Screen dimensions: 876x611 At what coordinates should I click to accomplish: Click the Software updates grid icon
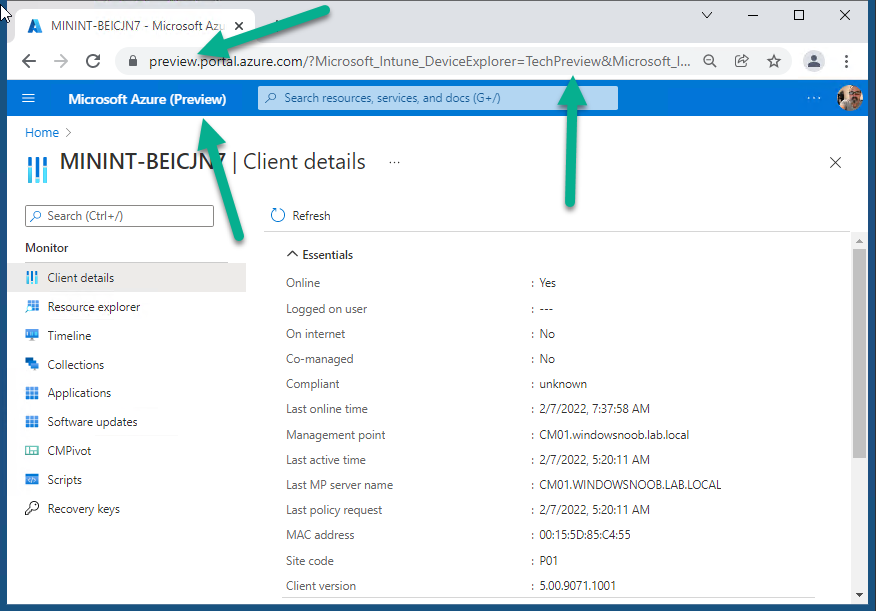point(32,422)
